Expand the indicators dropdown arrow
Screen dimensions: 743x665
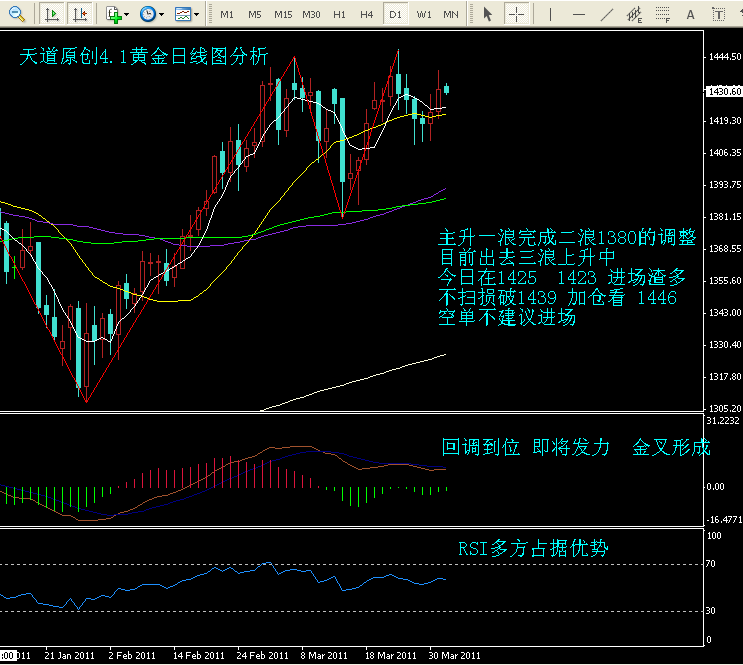[x=127, y=15]
